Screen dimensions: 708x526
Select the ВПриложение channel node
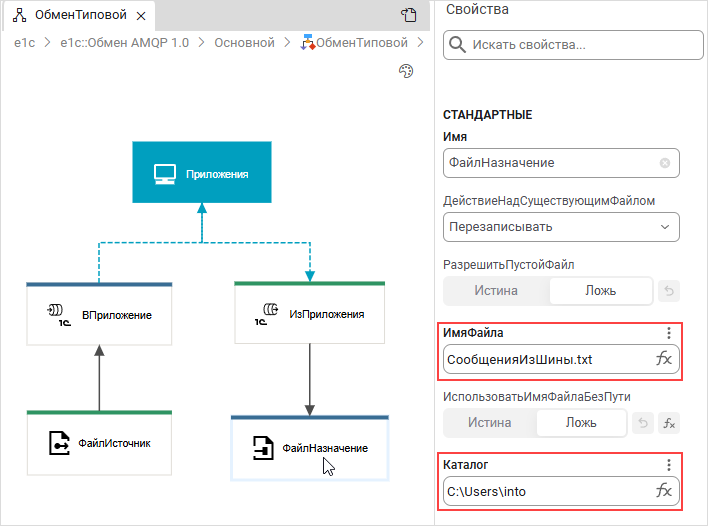[x=99, y=314]
